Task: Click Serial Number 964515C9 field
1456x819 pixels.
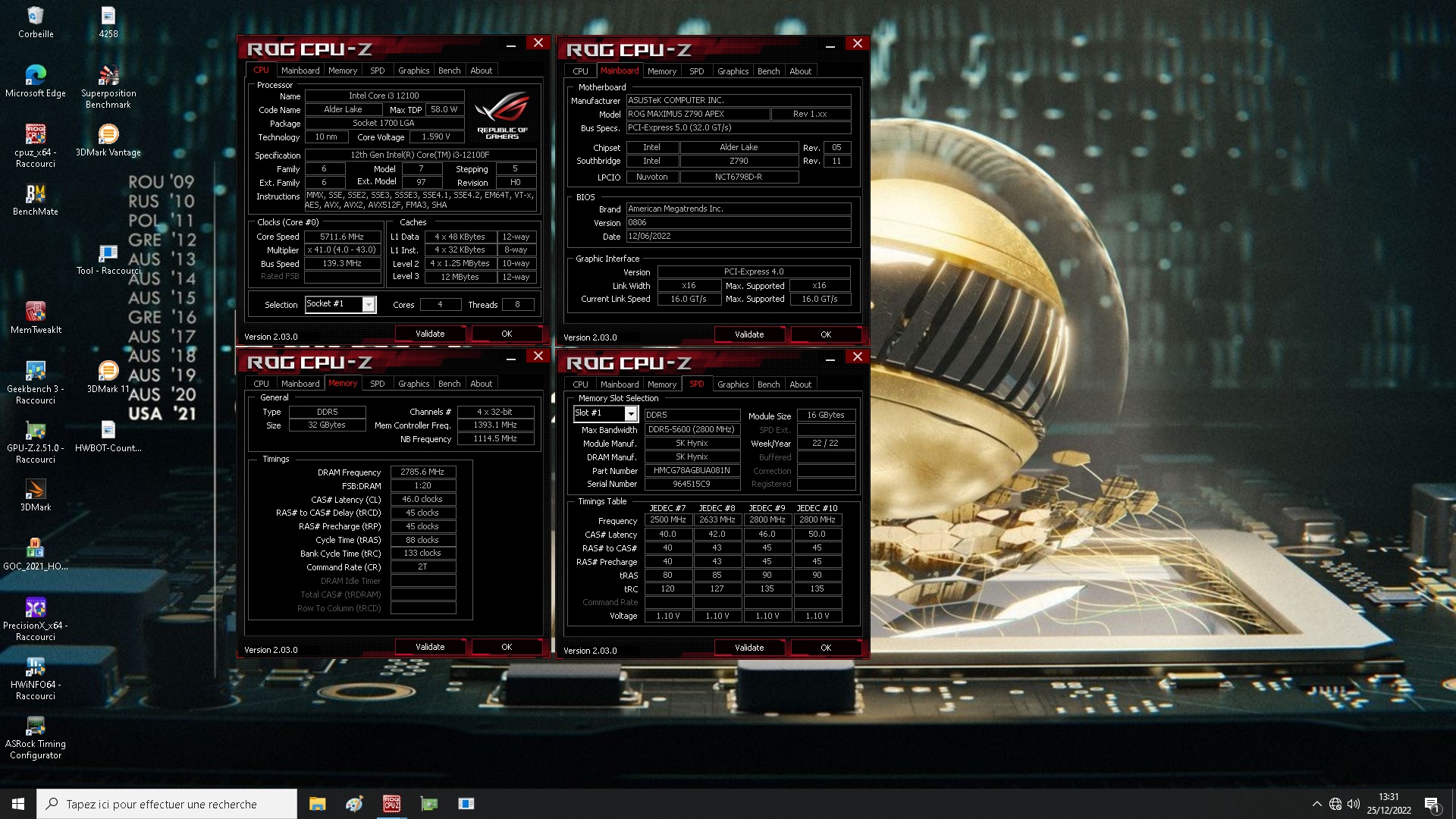Action: click(692, 484)
